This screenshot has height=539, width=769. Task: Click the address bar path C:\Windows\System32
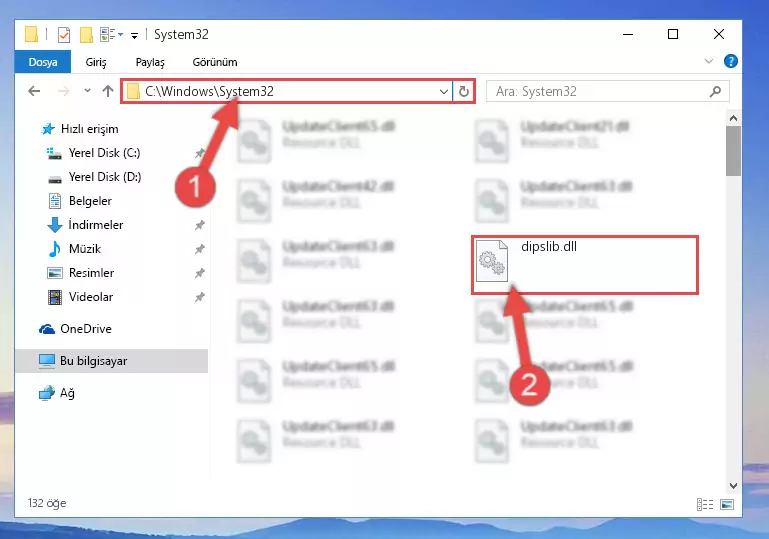[209, 92]
